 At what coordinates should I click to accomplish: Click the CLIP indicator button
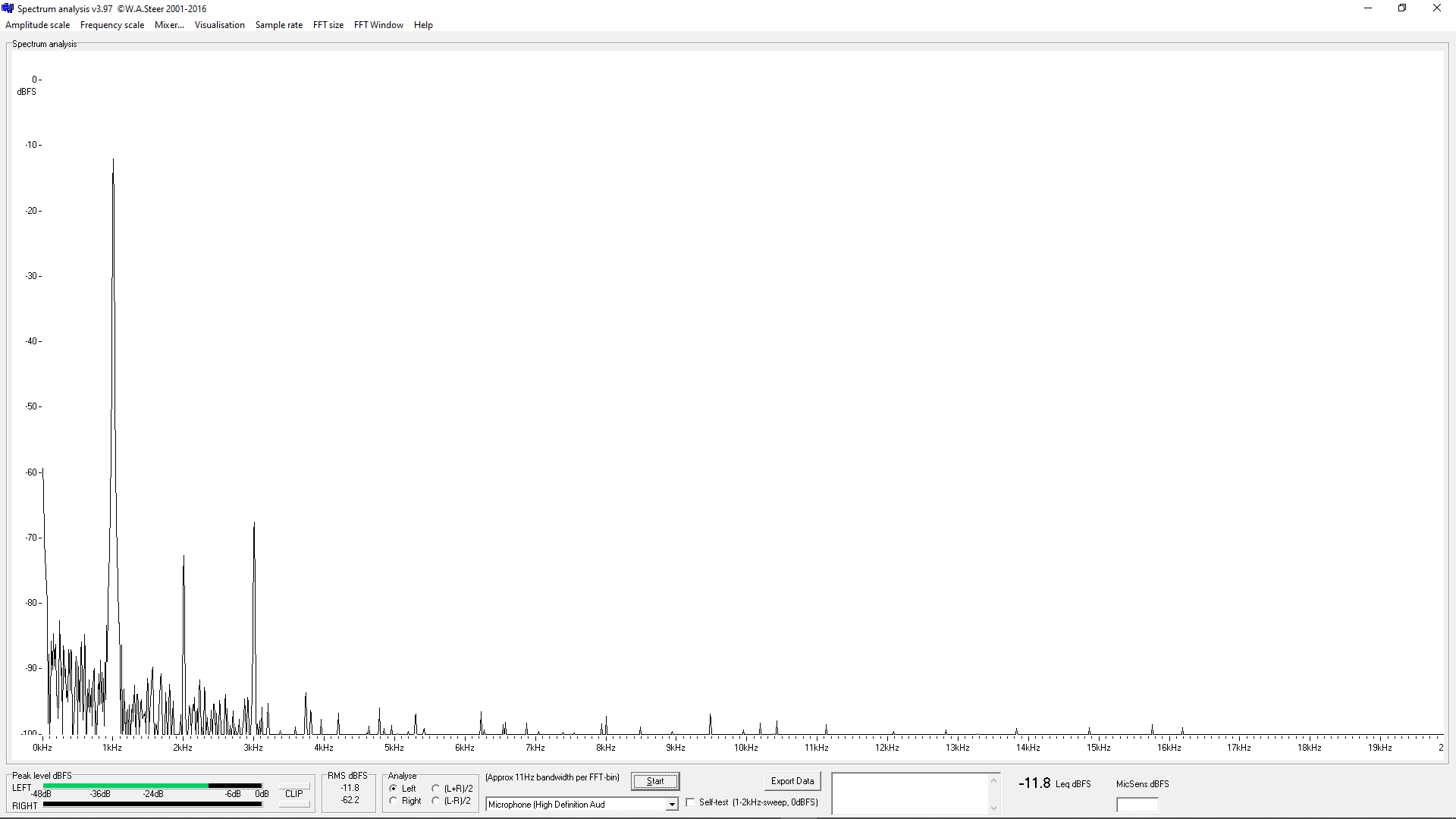[x=293, y=794]
